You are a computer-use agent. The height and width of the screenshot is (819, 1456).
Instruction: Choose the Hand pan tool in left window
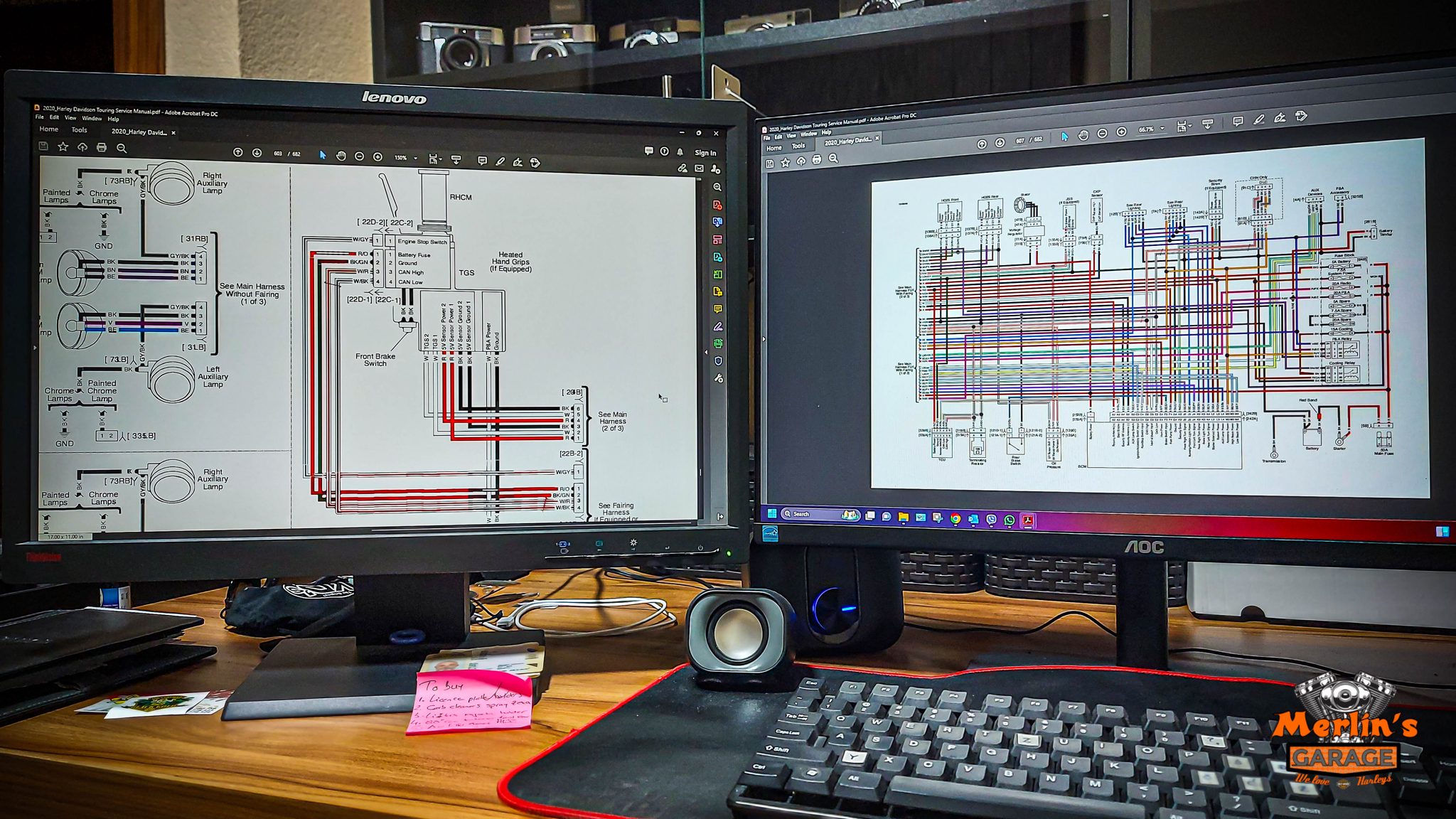(x=341, y=156)
